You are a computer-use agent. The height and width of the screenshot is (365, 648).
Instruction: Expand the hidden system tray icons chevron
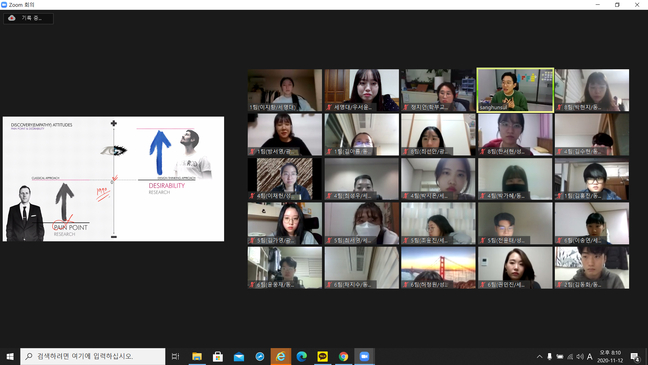point(539,356)
